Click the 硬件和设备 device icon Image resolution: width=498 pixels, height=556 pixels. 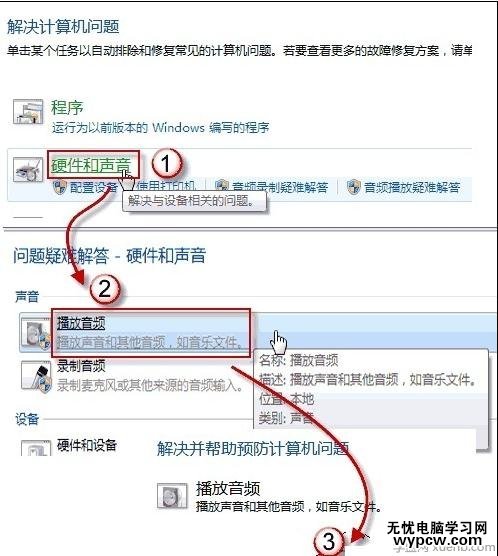36,448
